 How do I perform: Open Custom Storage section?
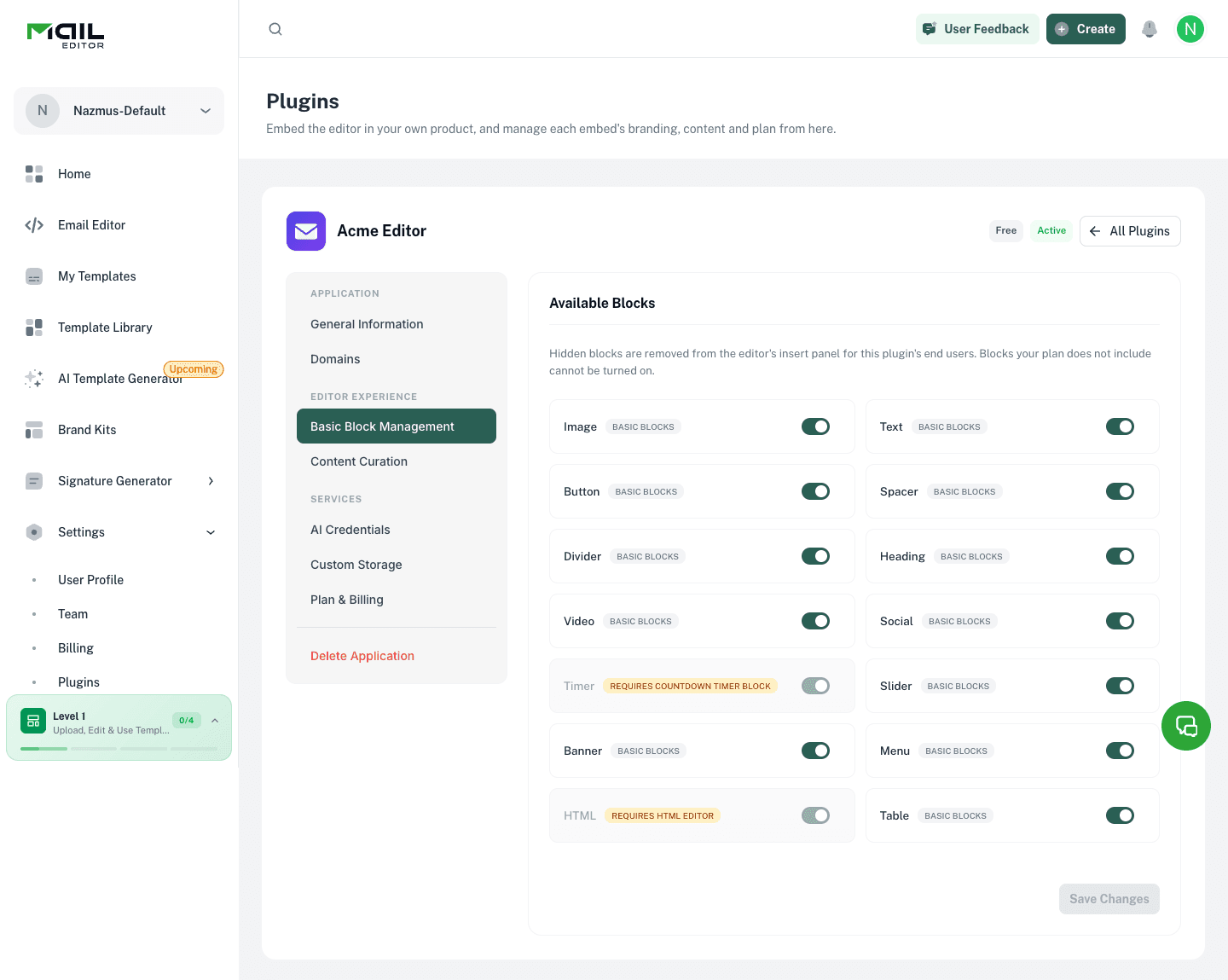397,565
